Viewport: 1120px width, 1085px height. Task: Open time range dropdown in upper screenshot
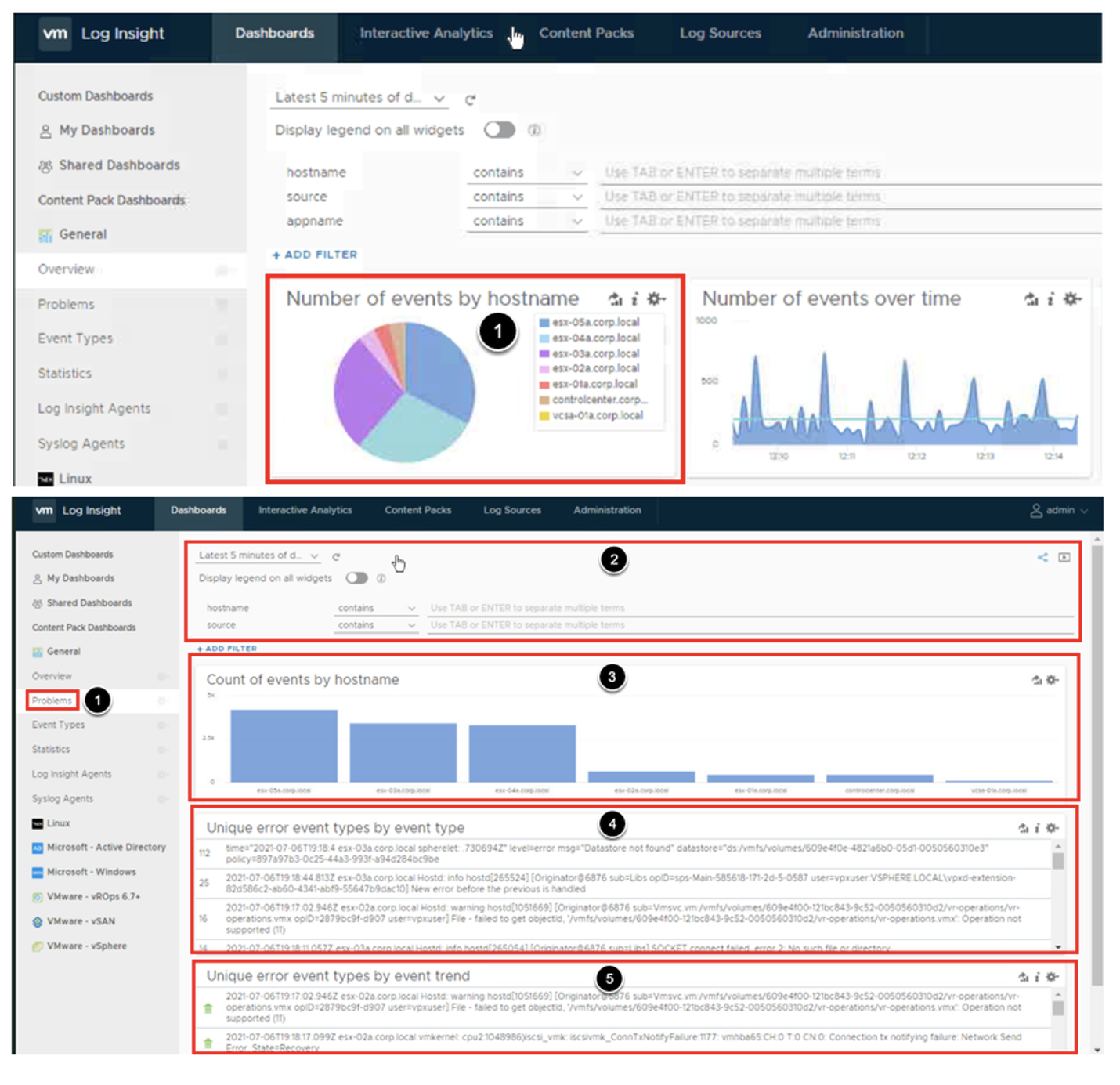(x=360, y=98)
